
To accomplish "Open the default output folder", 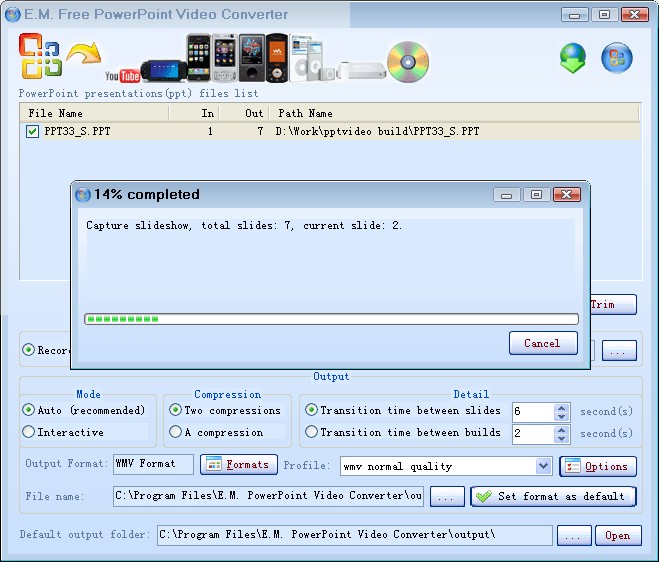I will point(618,536).
